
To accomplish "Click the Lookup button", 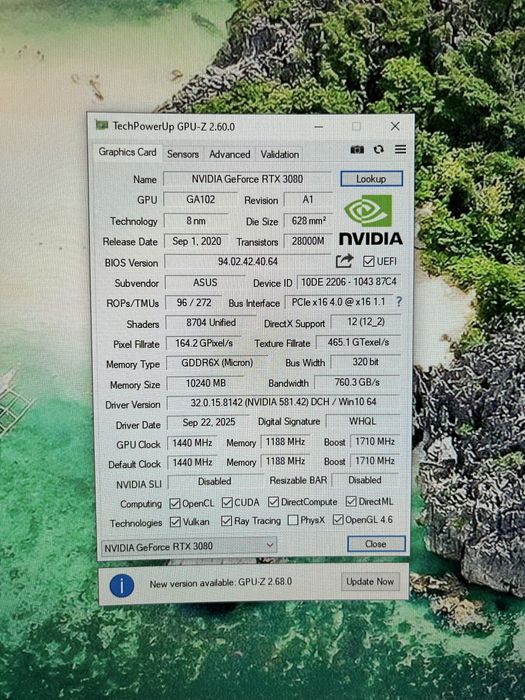I will pyautogui.click(x=371, y=179).
